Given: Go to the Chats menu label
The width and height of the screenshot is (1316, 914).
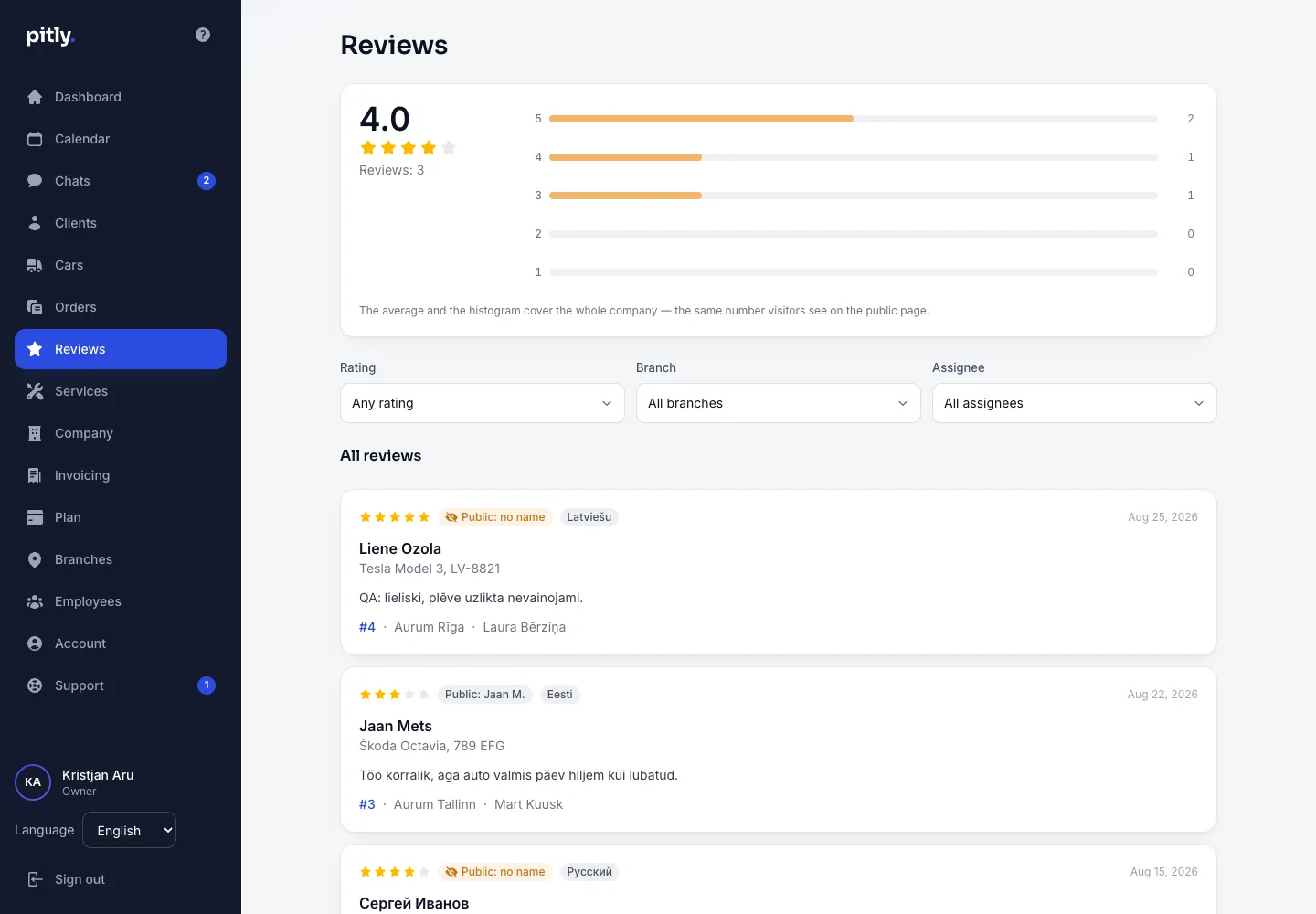Looking at the screenshot, I should (x=72, y=181).
